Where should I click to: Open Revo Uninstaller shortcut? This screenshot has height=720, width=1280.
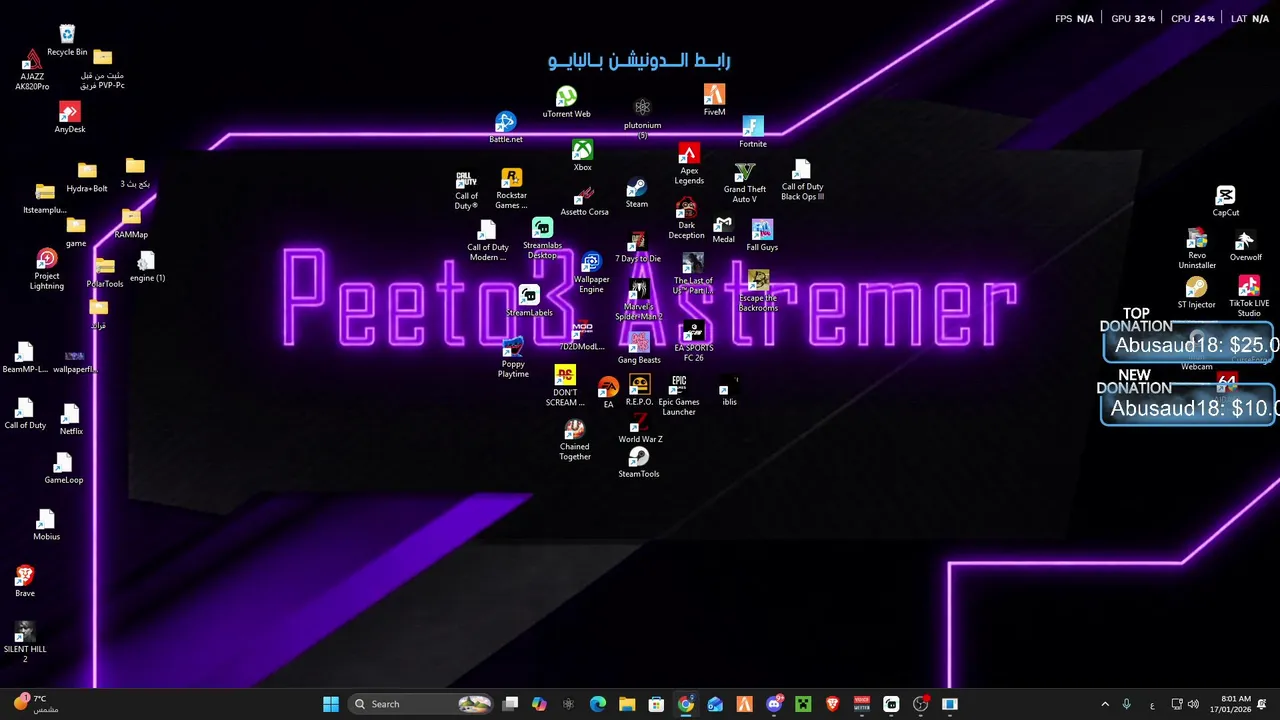(x=1197, y=250)
